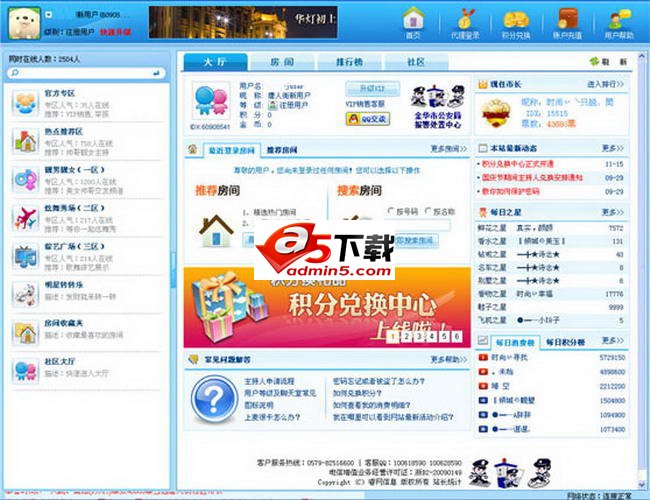Click the 刷新 refresh icon
Screen dimensions: 650x500
click(595, 62)
